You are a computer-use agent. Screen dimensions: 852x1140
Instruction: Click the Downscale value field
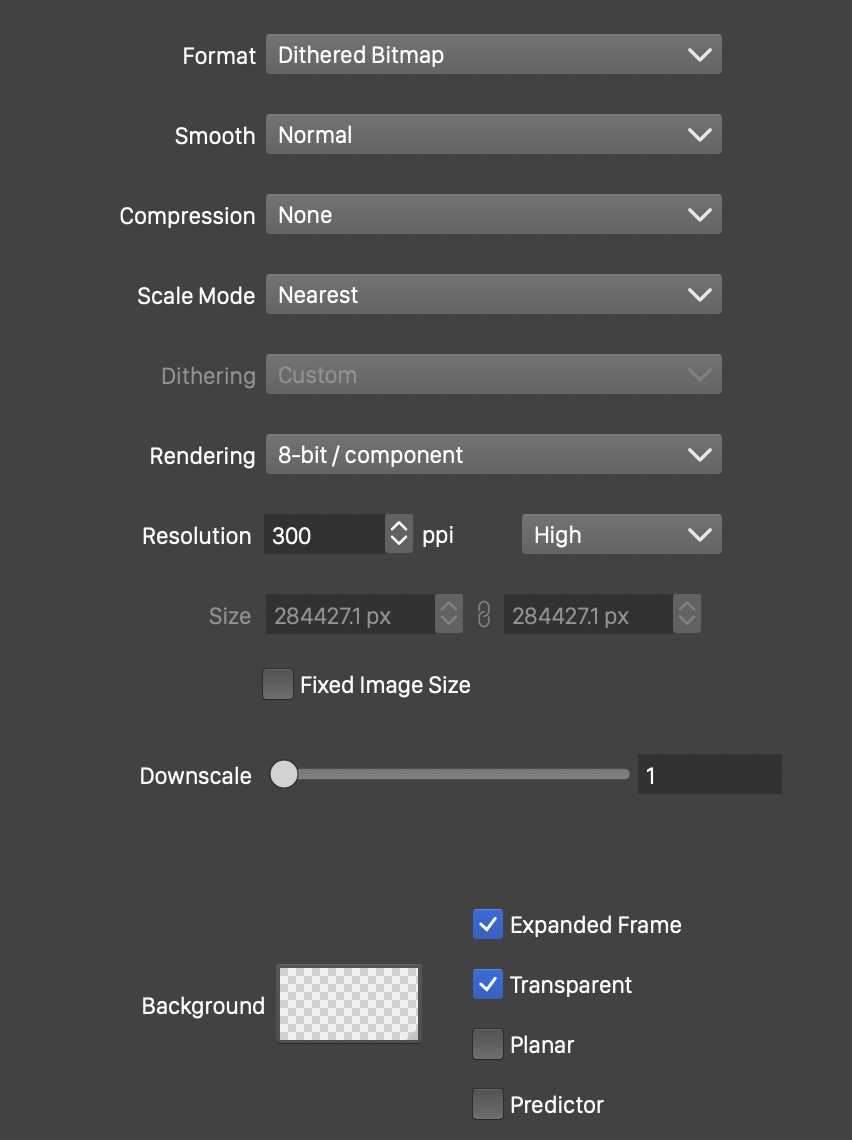(709, 775)
